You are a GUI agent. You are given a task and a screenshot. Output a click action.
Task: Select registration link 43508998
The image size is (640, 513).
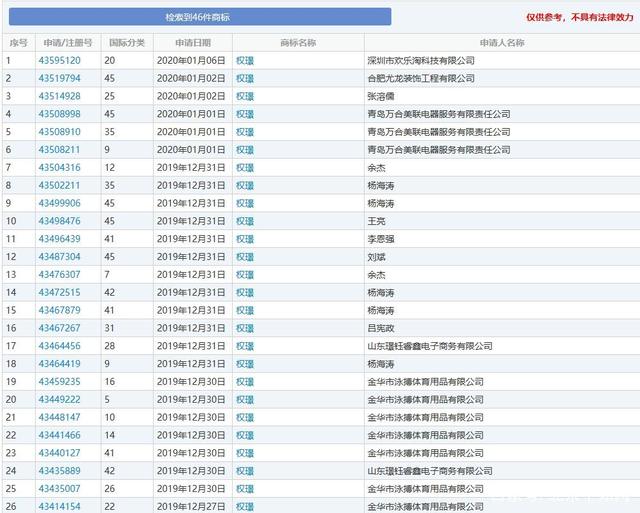click(x=59, y=114)
